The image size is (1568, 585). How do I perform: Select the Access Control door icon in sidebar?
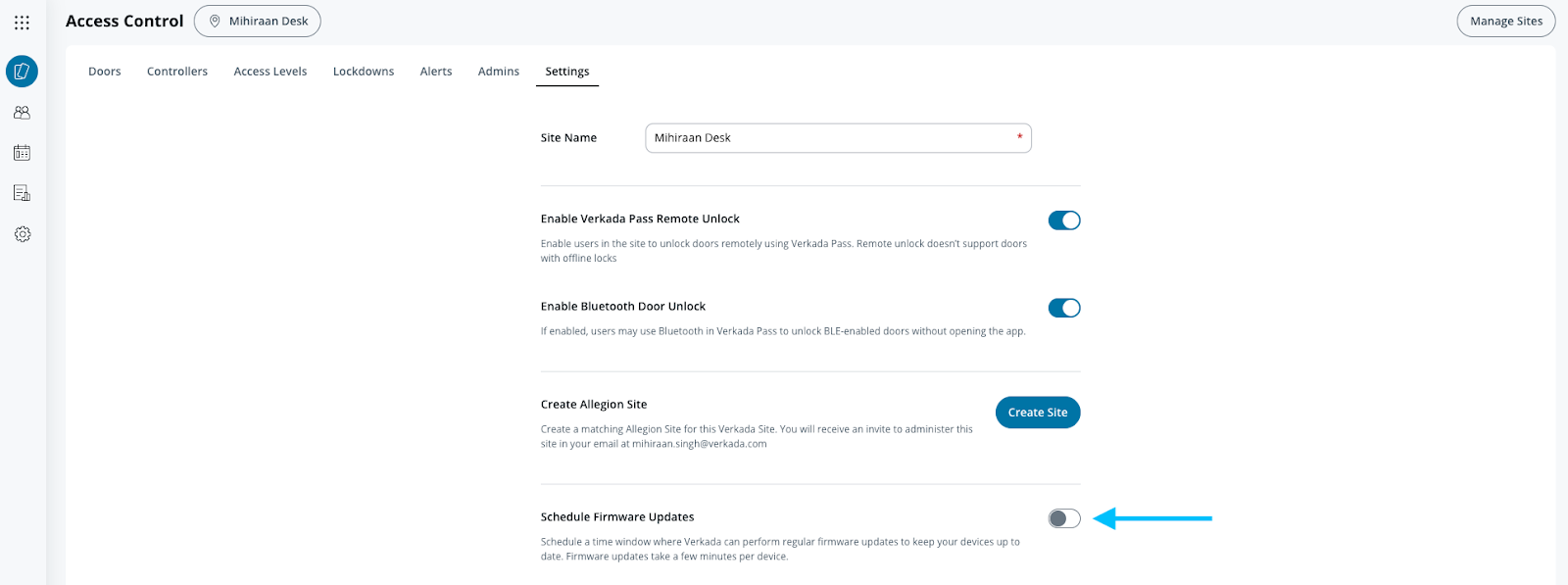pyautogui.click(x=22, y=72)
